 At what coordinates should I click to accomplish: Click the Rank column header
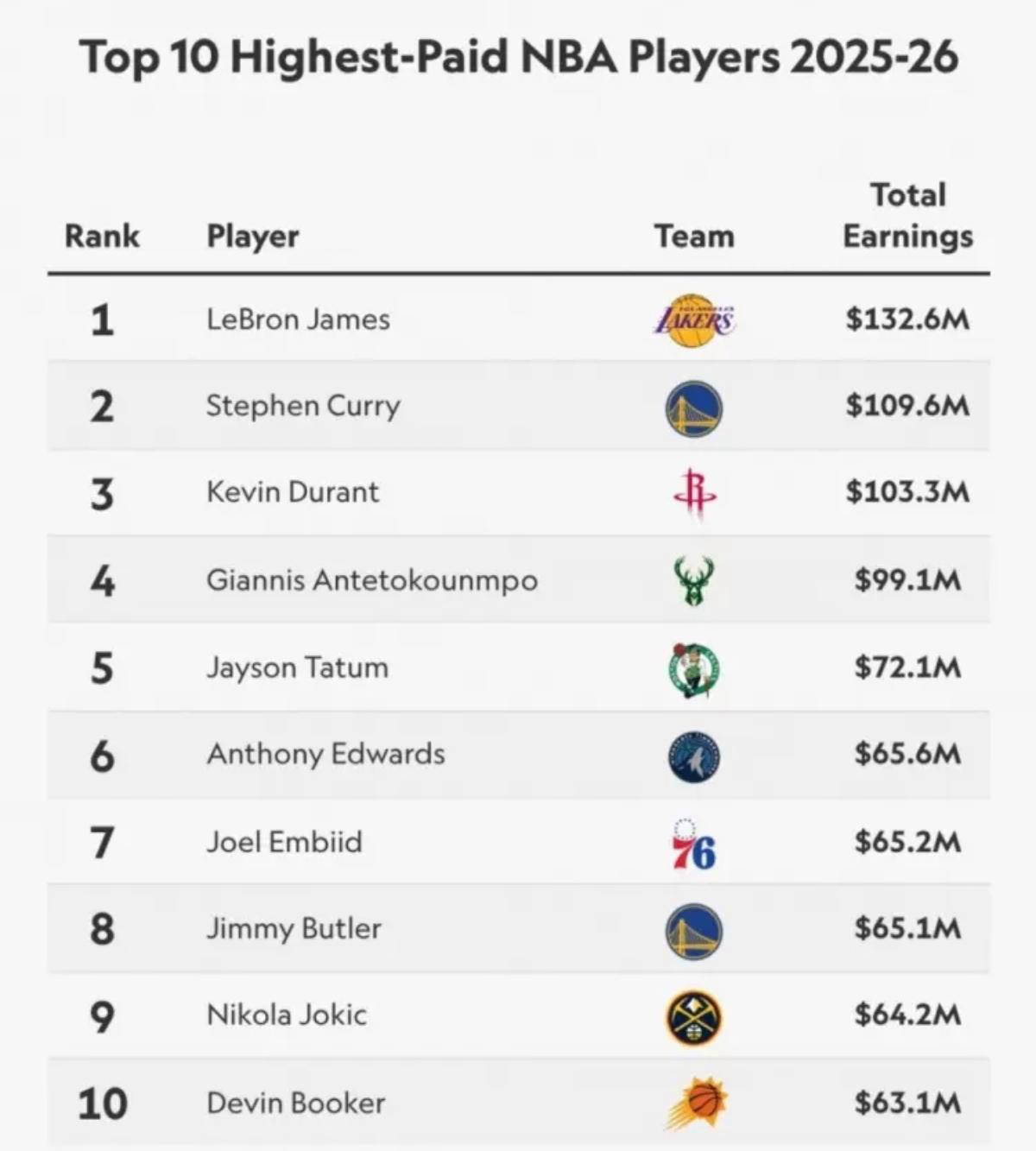click(102, 236)
